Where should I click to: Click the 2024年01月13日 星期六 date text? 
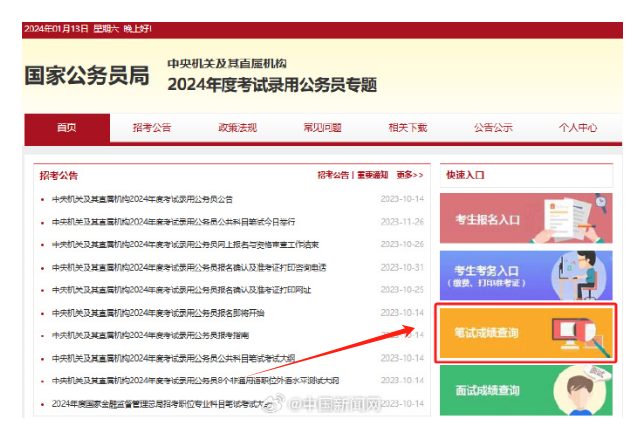[71, 29]
